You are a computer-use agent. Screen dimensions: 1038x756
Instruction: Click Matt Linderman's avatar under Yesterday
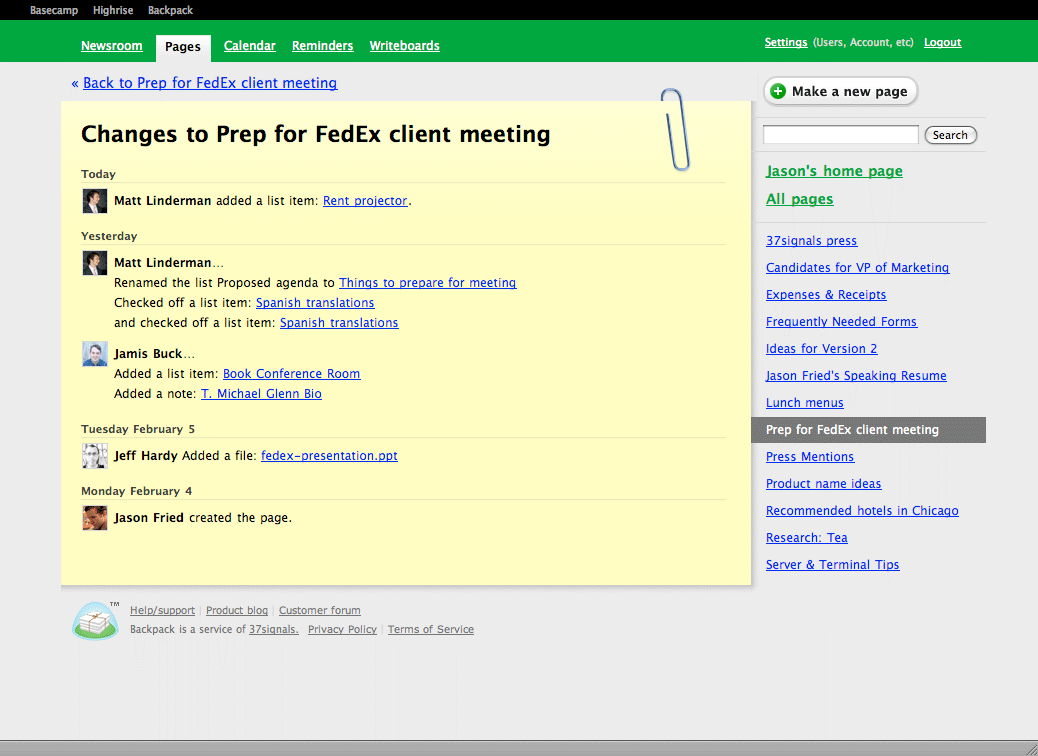[95, 263]
